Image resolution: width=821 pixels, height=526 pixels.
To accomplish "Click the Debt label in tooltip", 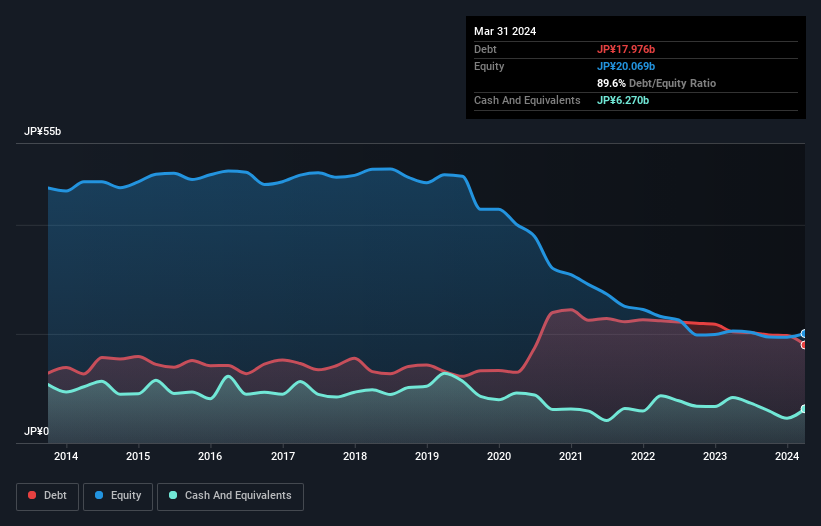I will click(x=485, y=49).
